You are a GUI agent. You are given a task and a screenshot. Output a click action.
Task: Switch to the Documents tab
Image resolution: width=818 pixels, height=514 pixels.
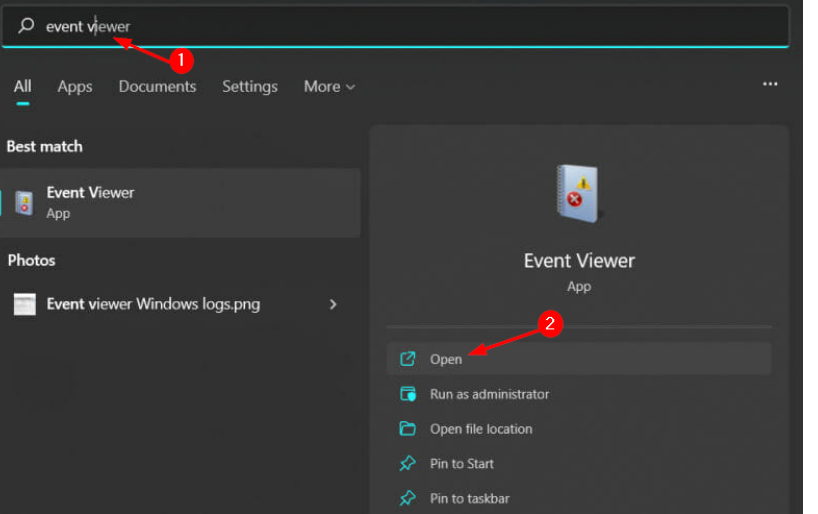pos(157,87)
